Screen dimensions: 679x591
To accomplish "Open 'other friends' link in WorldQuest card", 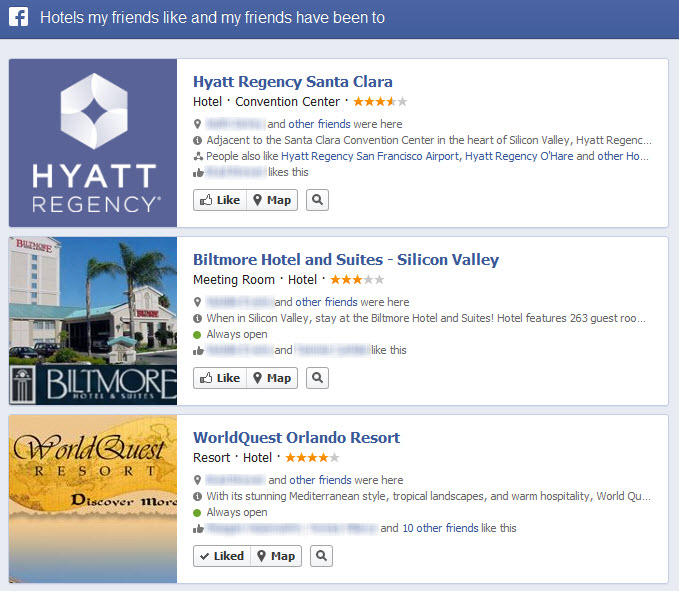I will [320, 480].
